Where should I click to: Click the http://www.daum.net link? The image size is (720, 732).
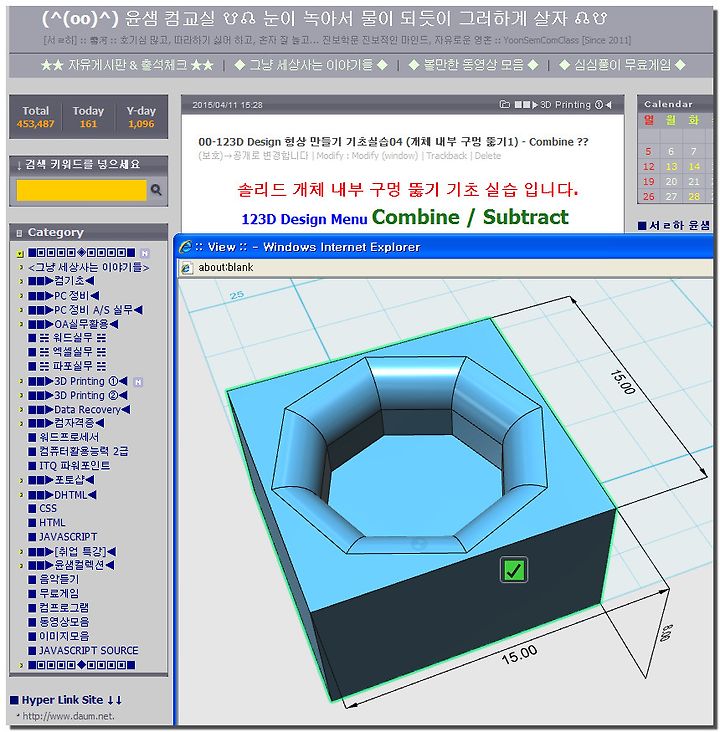(68, 716)
